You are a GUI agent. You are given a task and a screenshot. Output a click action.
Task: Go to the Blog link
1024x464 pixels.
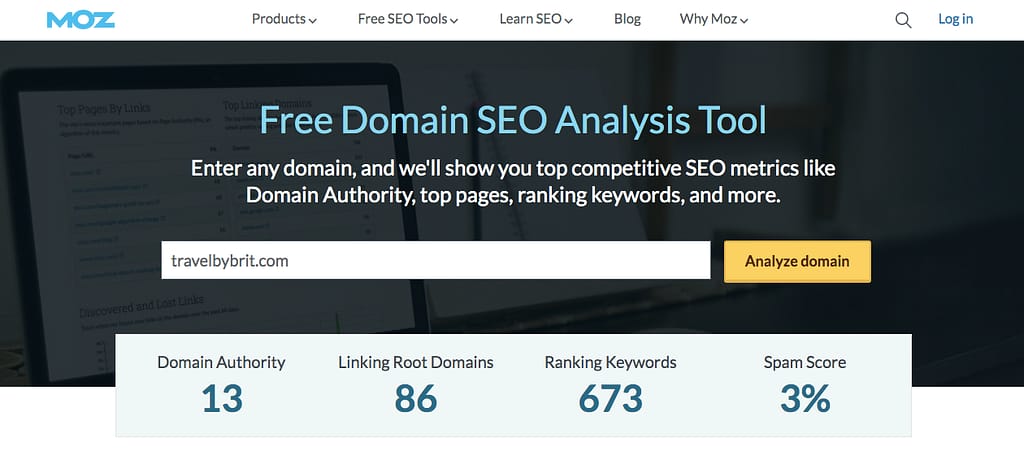click(627, 19)
